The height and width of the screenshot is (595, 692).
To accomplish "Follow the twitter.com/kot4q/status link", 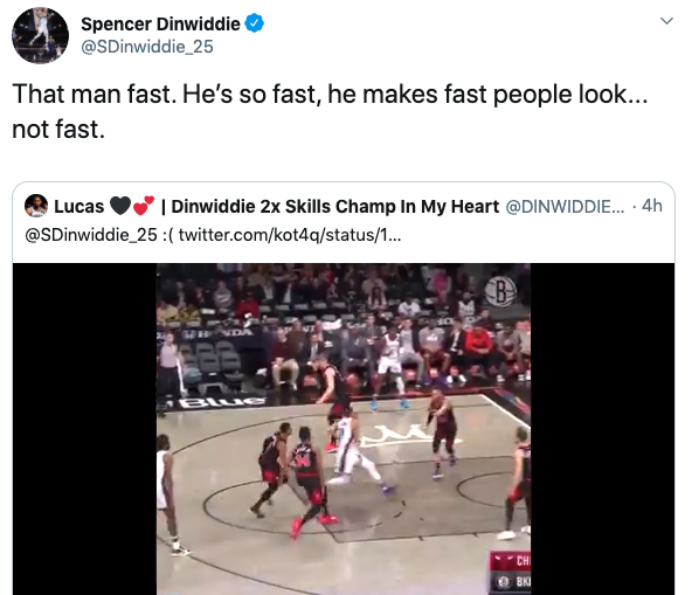I will (290, 235).
